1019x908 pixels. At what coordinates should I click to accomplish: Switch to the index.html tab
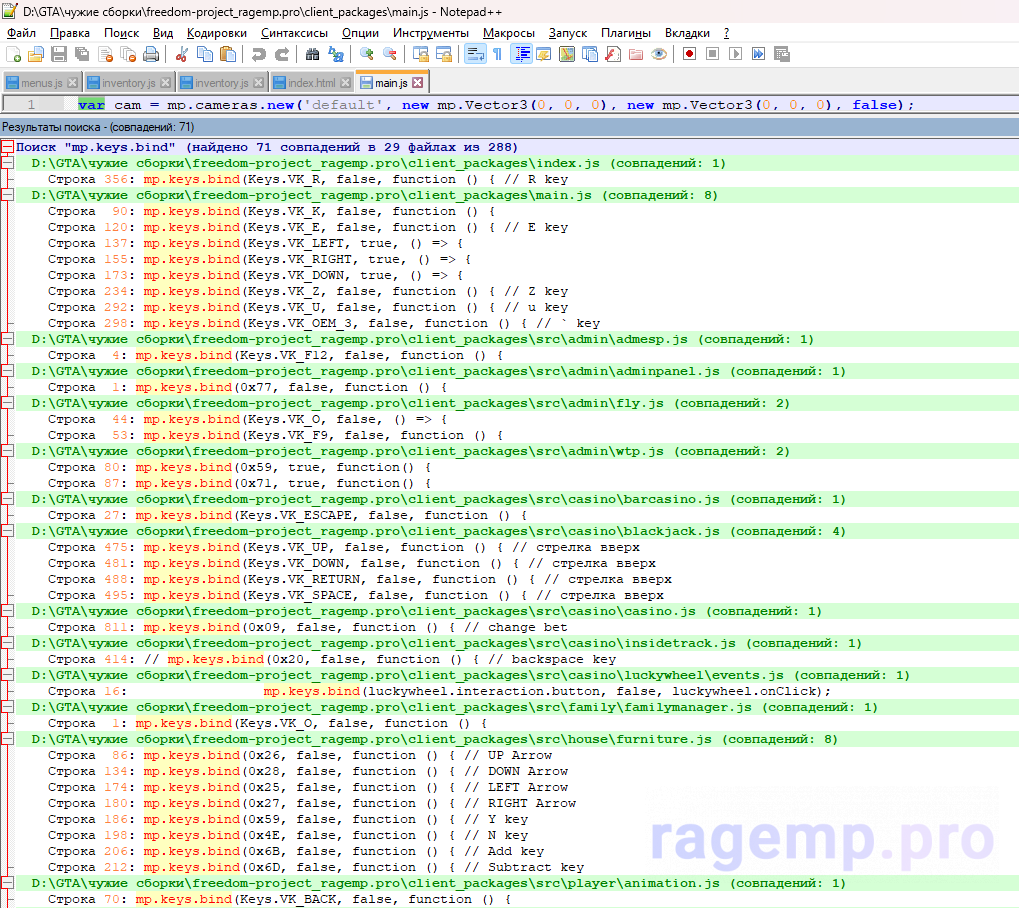click(x=311, y=83)
